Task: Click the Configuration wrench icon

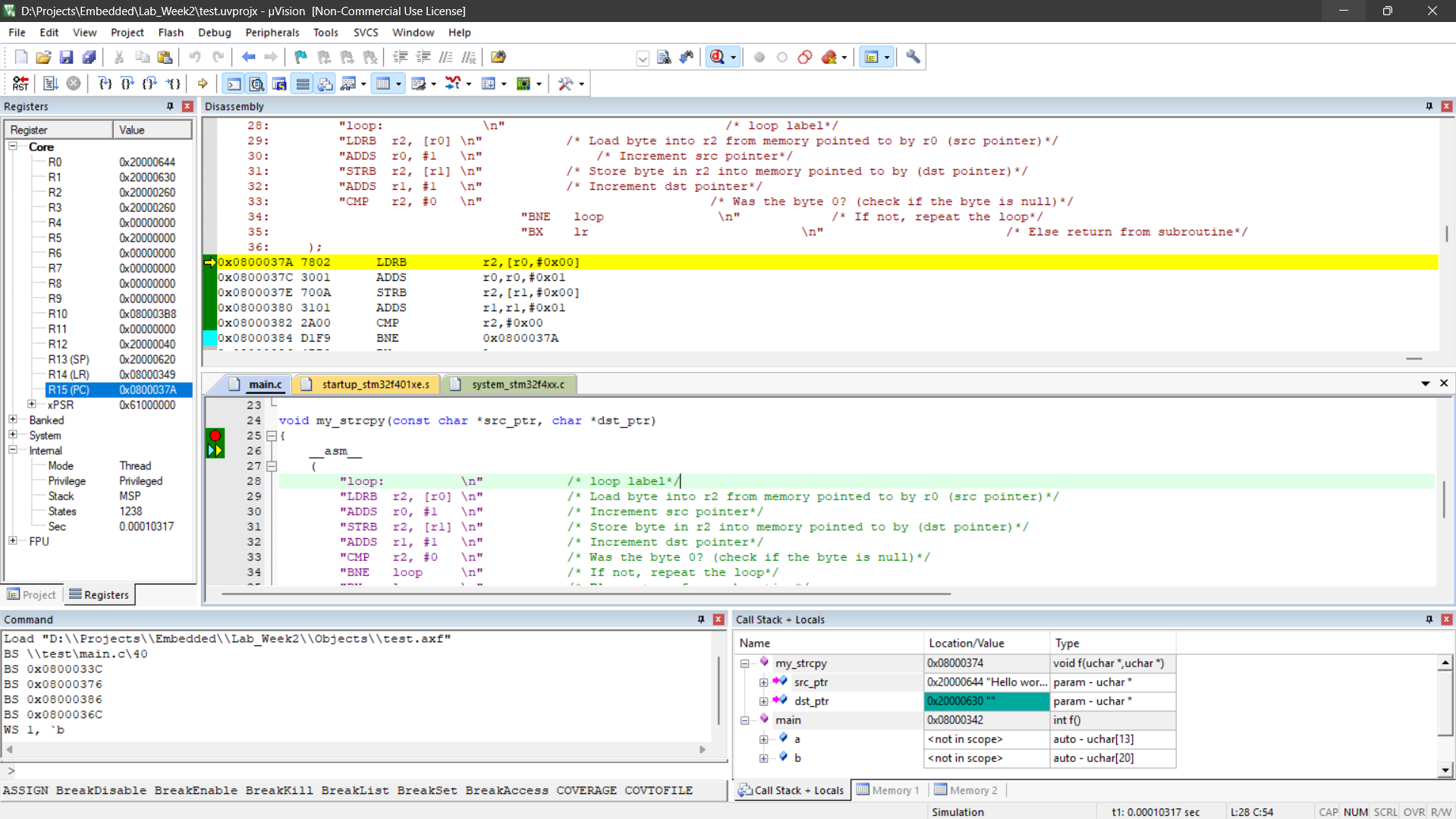Action: (913, 57)
